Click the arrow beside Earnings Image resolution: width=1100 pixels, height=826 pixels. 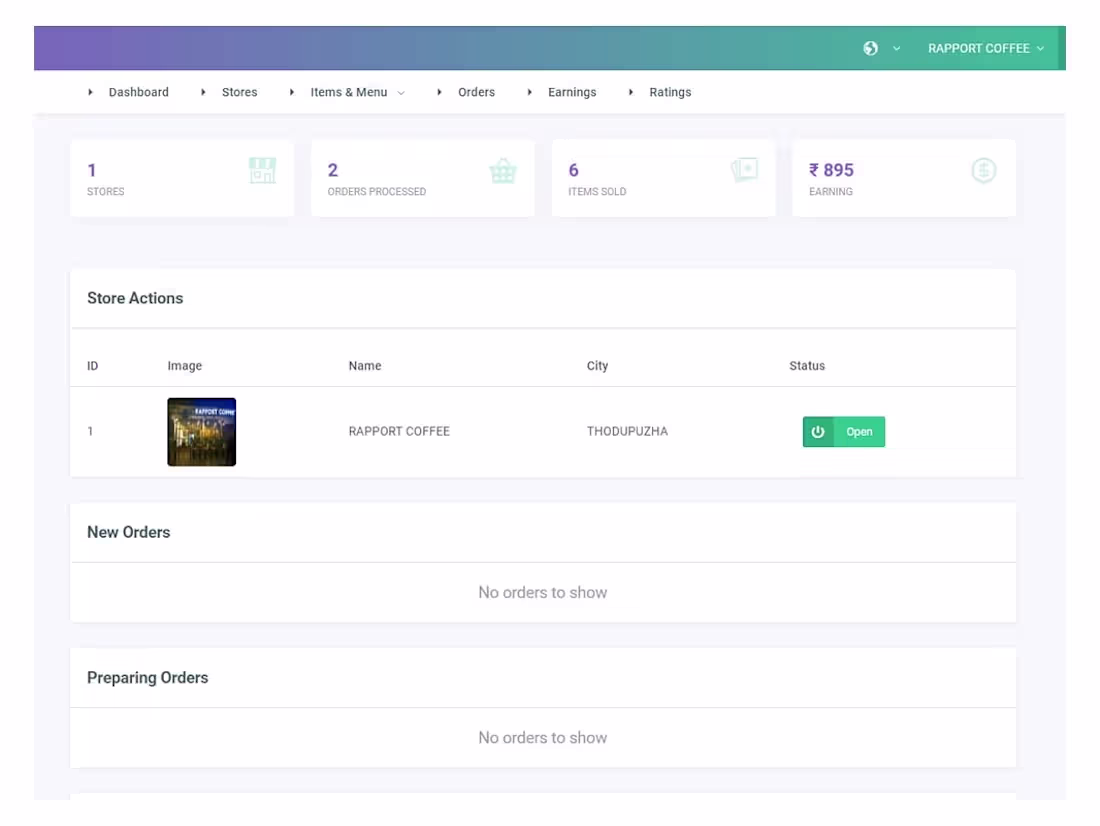[529, 92]
